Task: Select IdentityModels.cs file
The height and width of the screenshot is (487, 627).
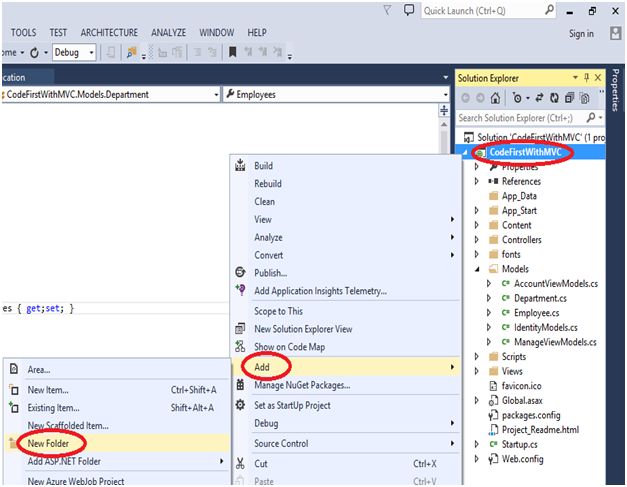Action: click(546, 327)
